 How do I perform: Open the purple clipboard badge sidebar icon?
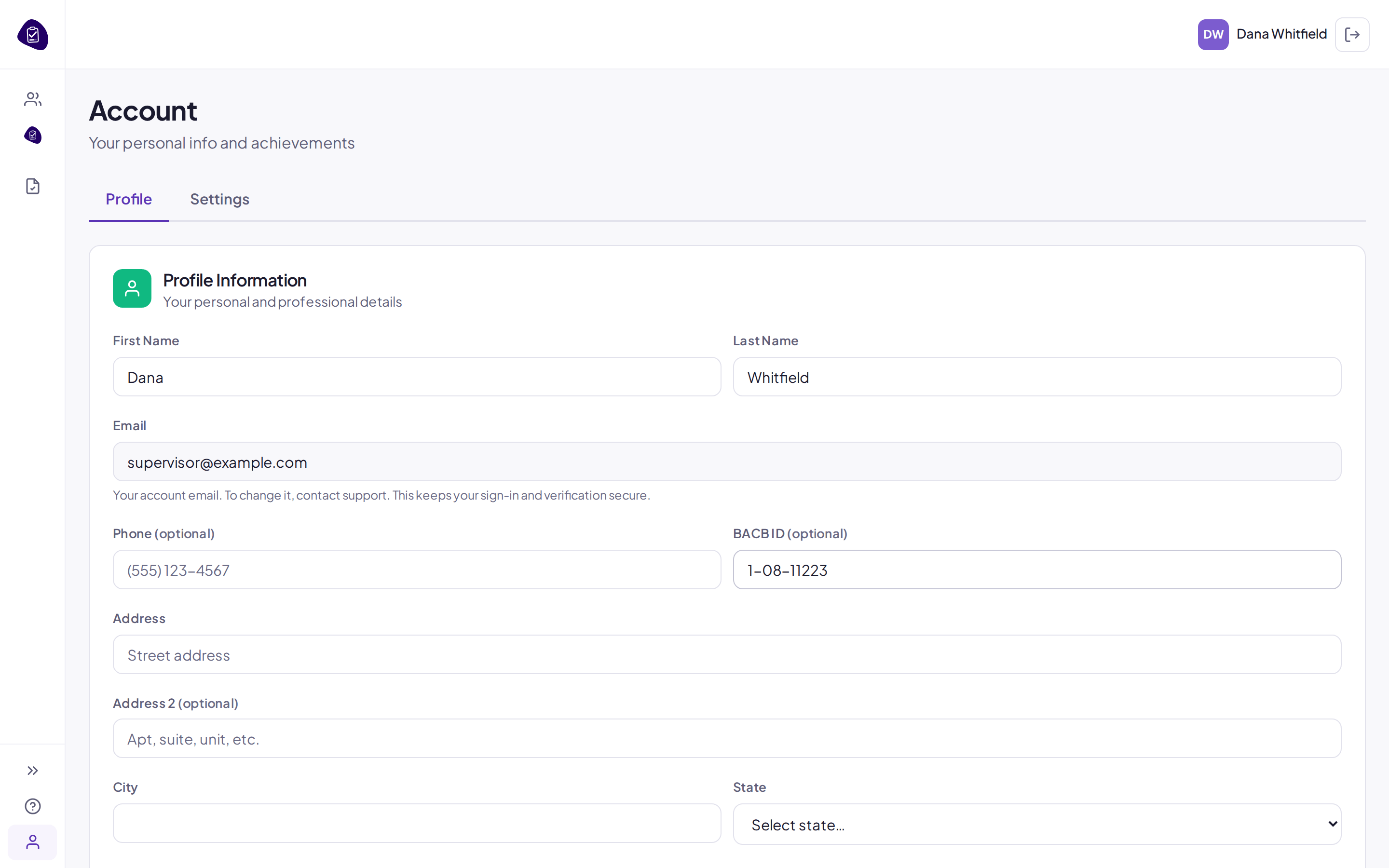(33, 135)
